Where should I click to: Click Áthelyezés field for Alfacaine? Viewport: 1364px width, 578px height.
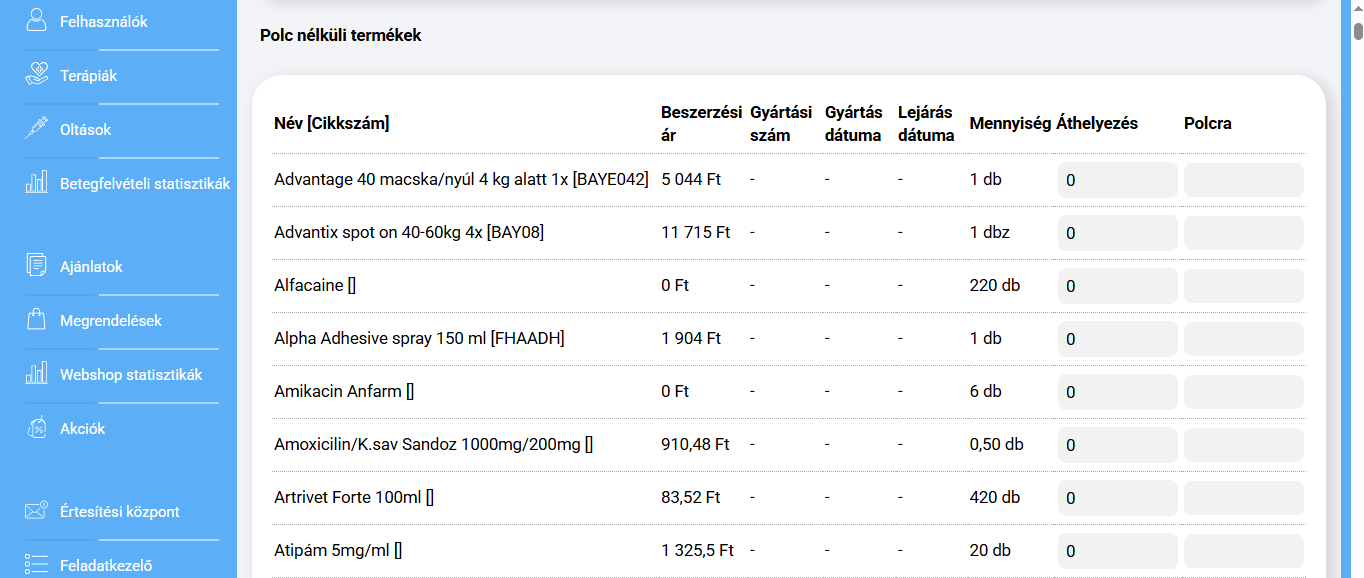tap(1117, 286)
